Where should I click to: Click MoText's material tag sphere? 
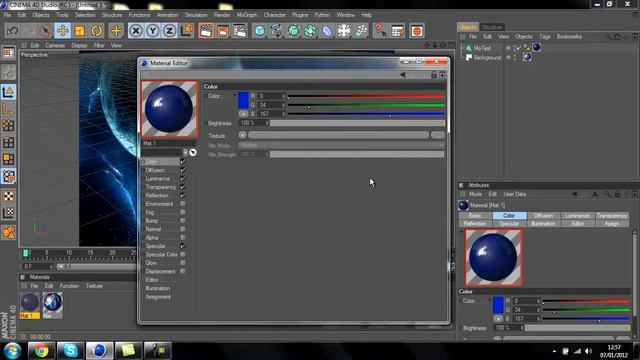coord(536,47)
